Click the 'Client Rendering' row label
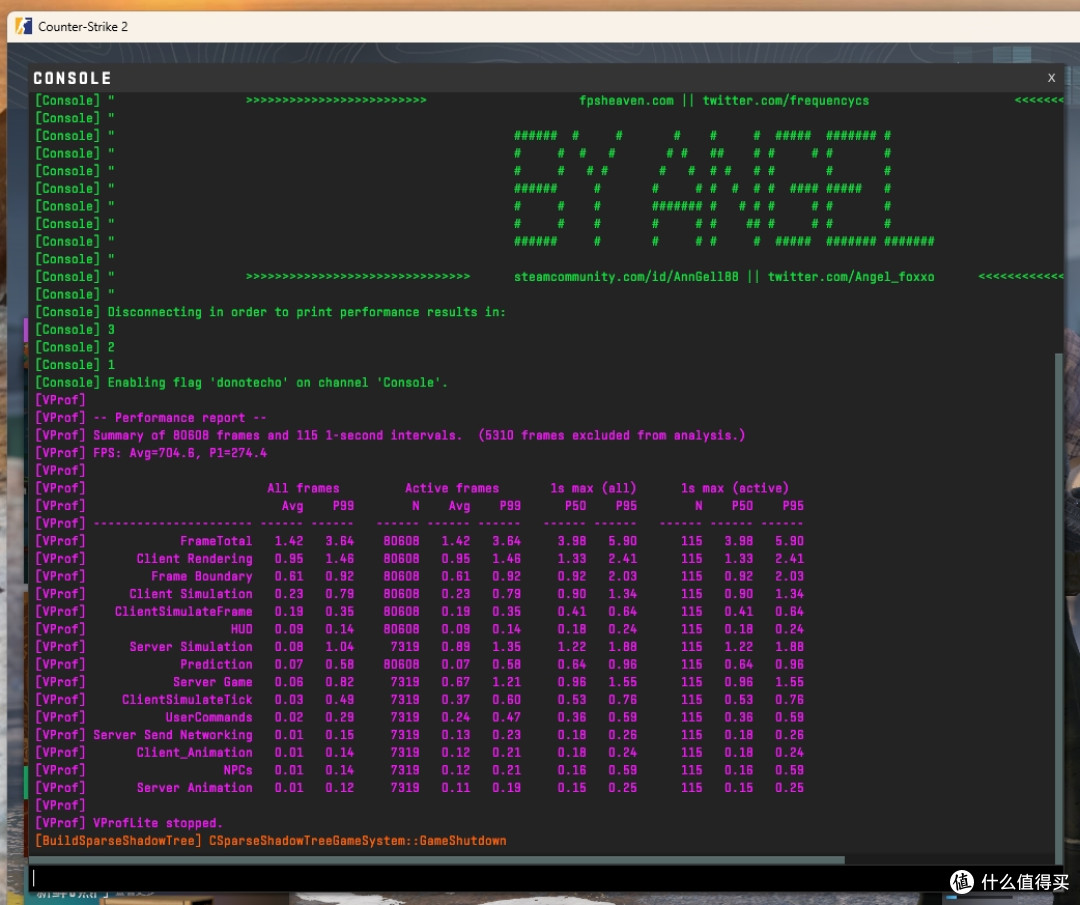The image size is (1080, 905). click(194, 559)
